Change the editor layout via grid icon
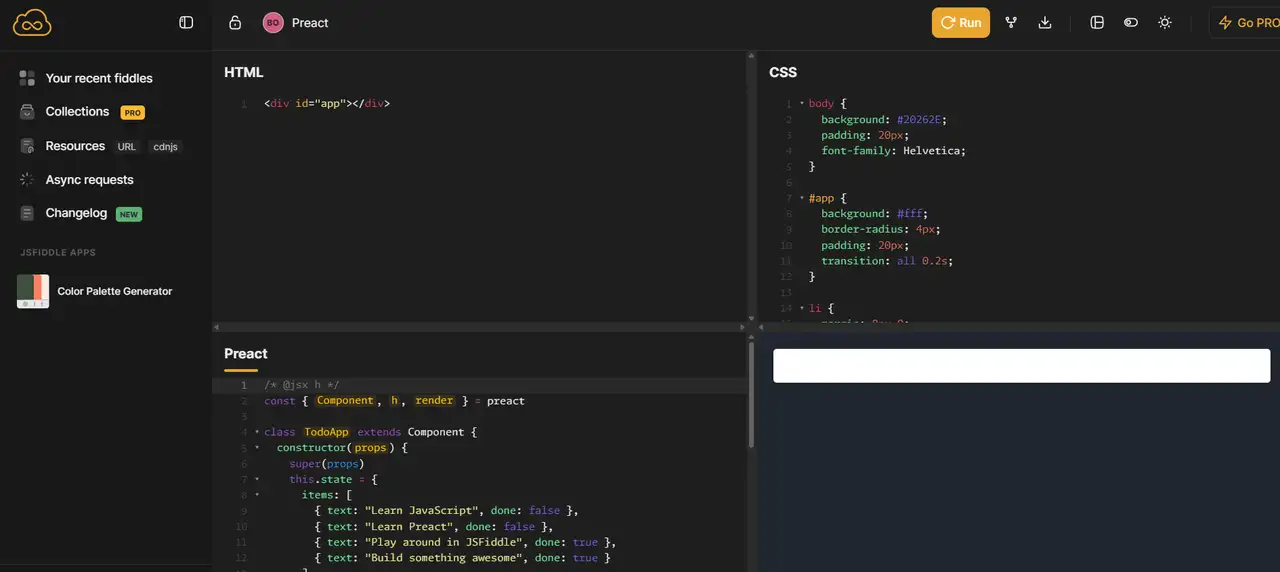The width and height of the screenshot is (1280, 572). (x=1097, y=22)
